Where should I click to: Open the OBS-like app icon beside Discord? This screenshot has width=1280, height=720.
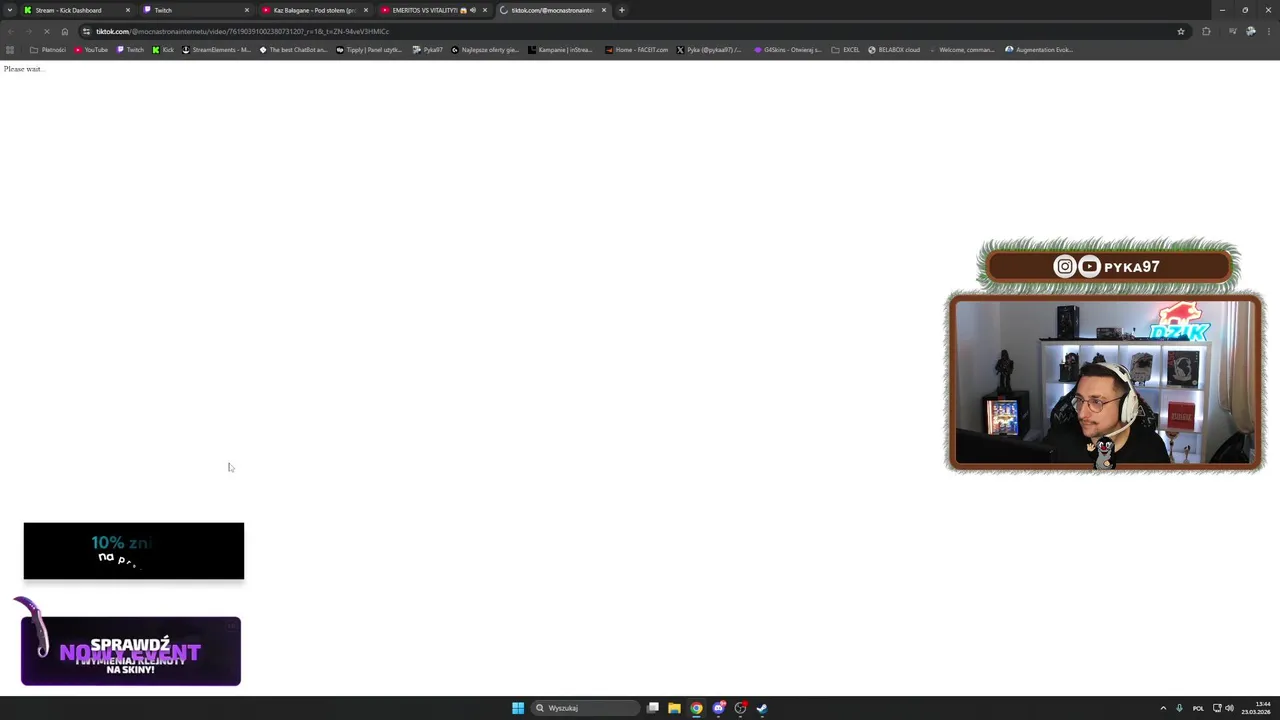740,708
